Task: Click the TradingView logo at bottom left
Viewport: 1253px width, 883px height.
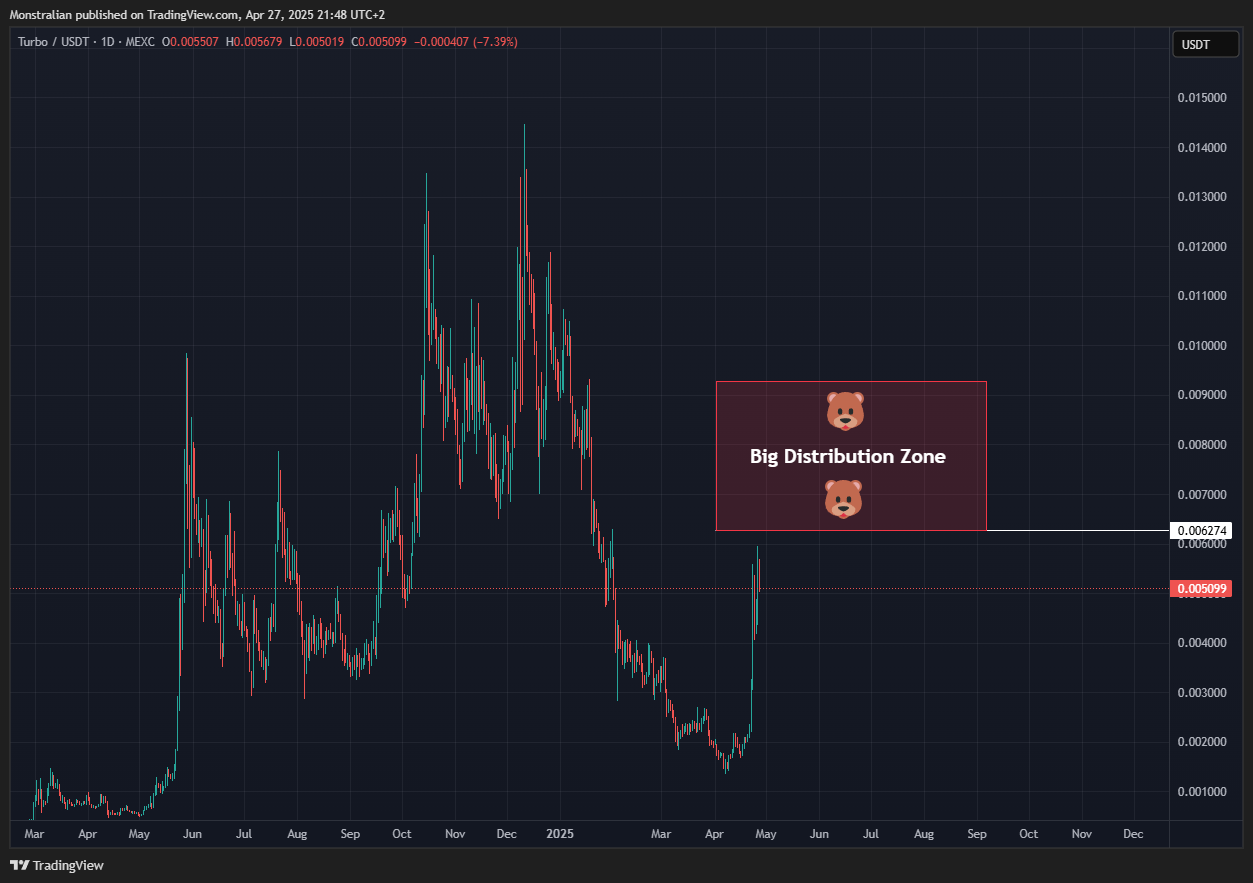Action: 57,865
